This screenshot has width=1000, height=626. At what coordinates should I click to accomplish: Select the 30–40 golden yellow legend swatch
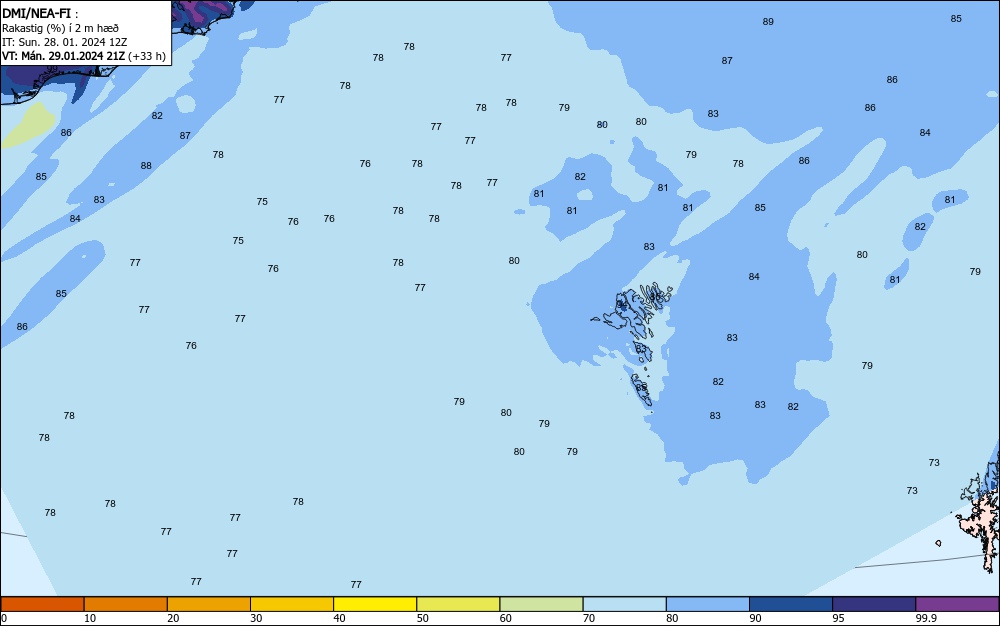click(x=292, y=604)
